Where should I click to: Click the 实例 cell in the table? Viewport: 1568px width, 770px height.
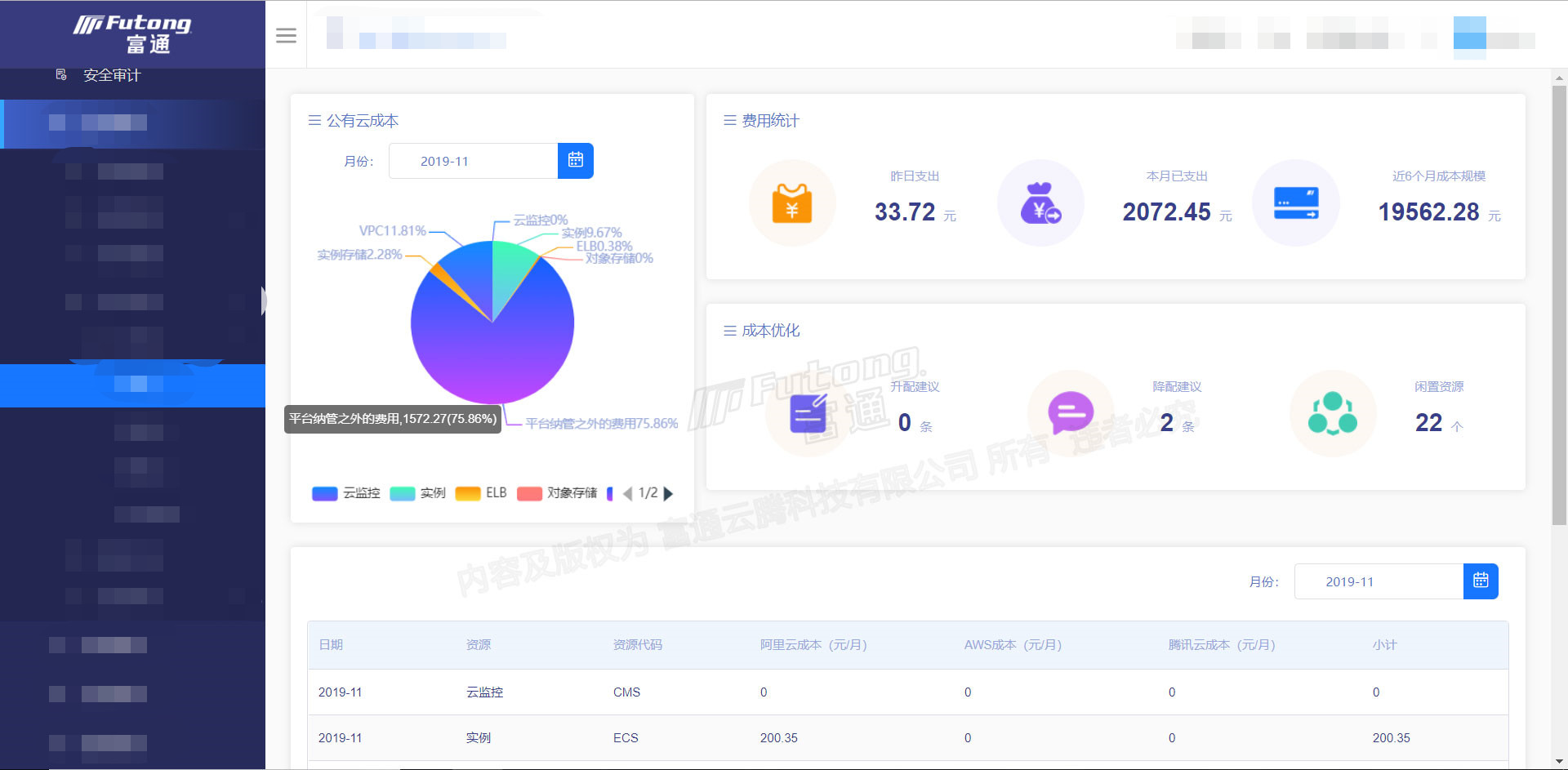pos(479,738)
